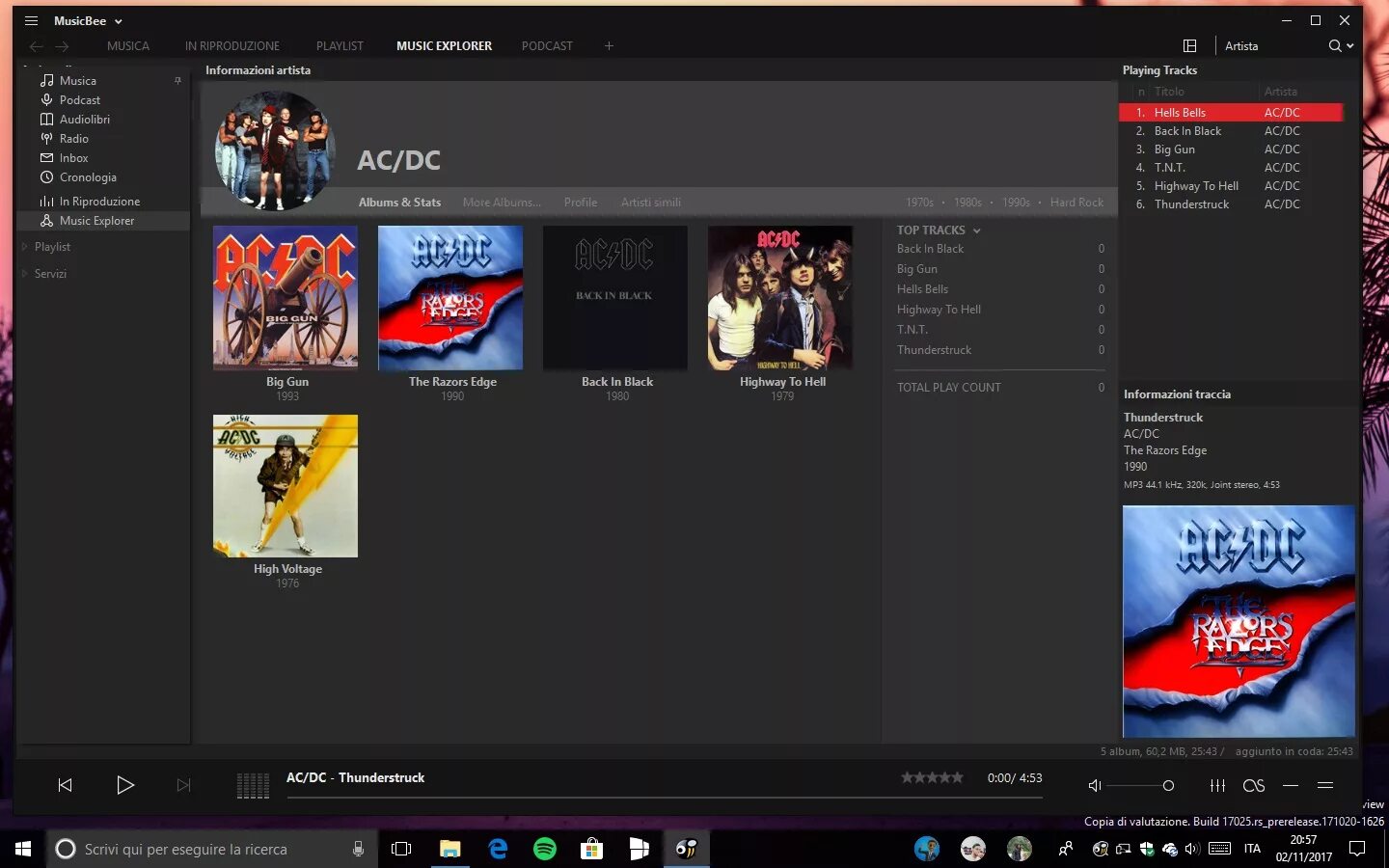Image resolution: width=1389 pixels, height=868 pixels.
Task: Open Microsoft Edge from the taskbar
Action: (x=498, y=849)
